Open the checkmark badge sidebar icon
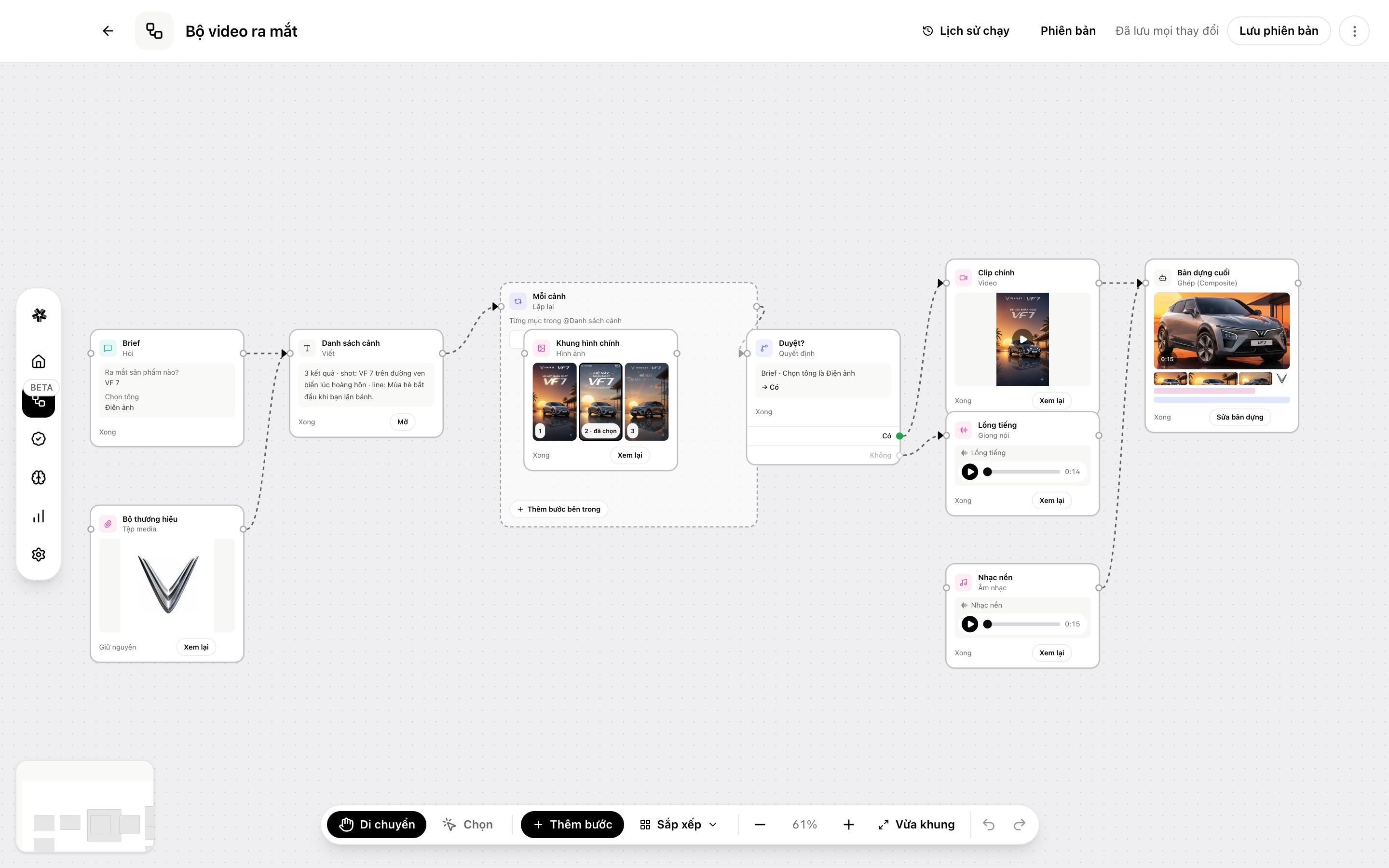This screenshot has width=1389, height=868. coord(39,439)
